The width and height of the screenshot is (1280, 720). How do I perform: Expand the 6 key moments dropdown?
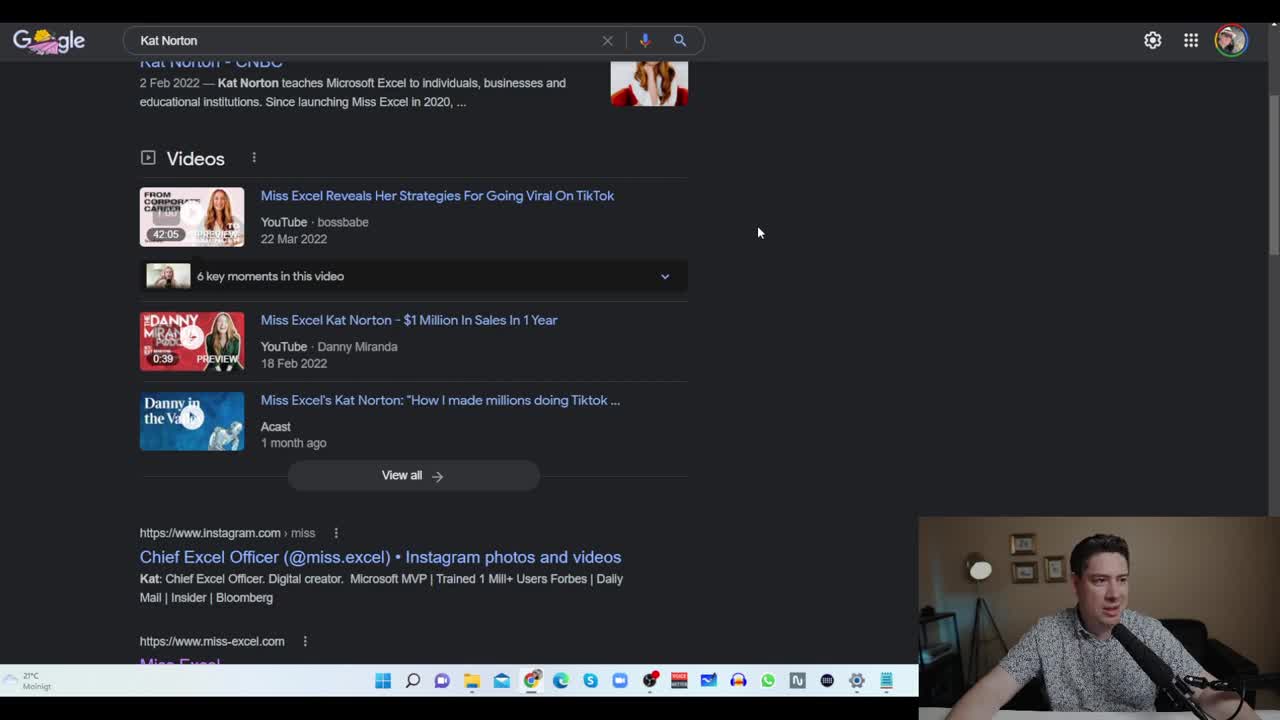(x=665, y=276)
